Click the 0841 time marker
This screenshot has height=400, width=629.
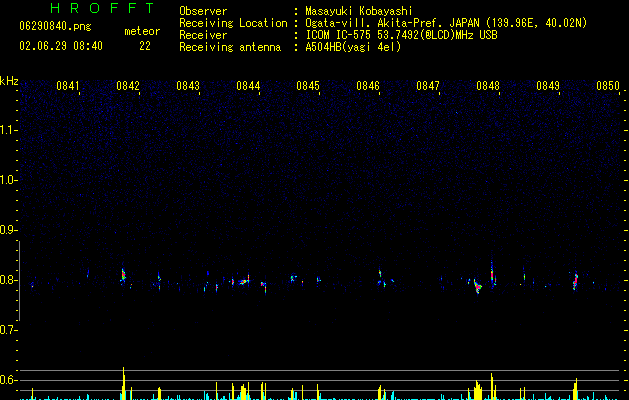point(67,86)
